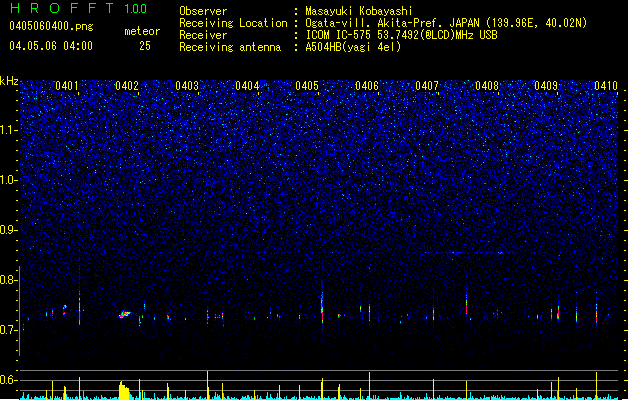
Task: Click the 0407 time marker
Action: 427,86
